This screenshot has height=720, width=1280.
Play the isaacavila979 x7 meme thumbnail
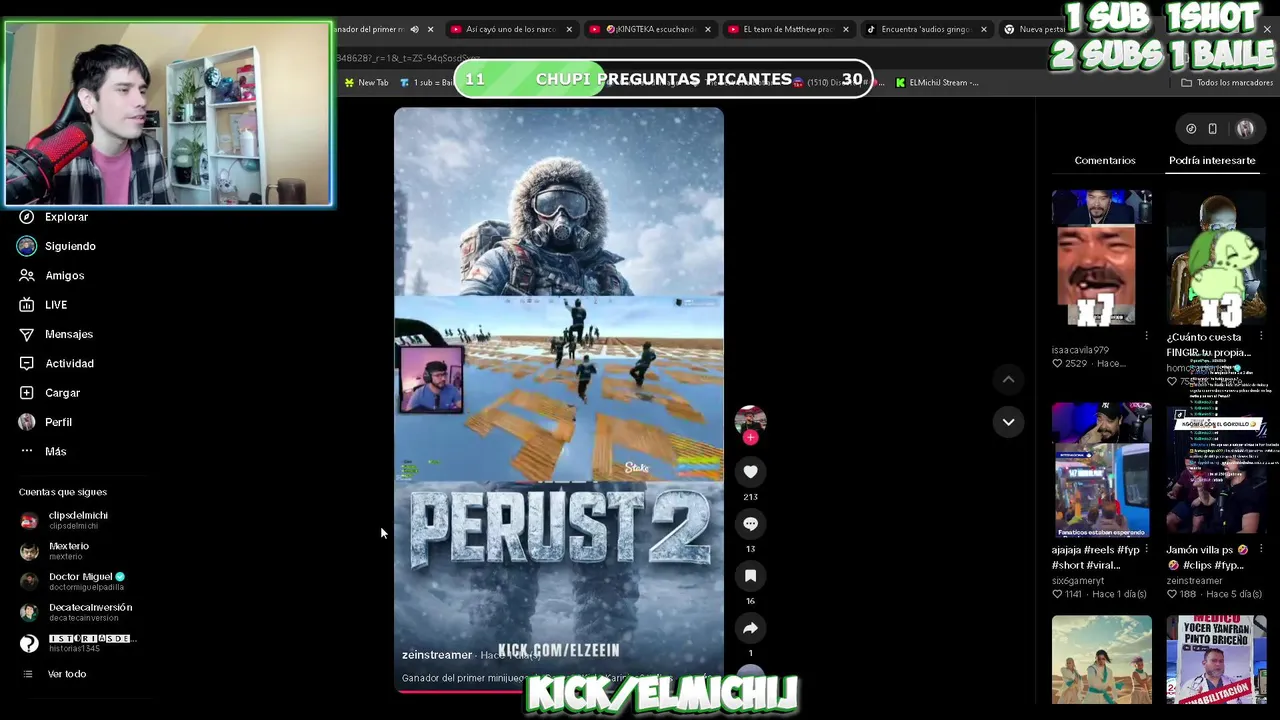[x=1101, y=258]
